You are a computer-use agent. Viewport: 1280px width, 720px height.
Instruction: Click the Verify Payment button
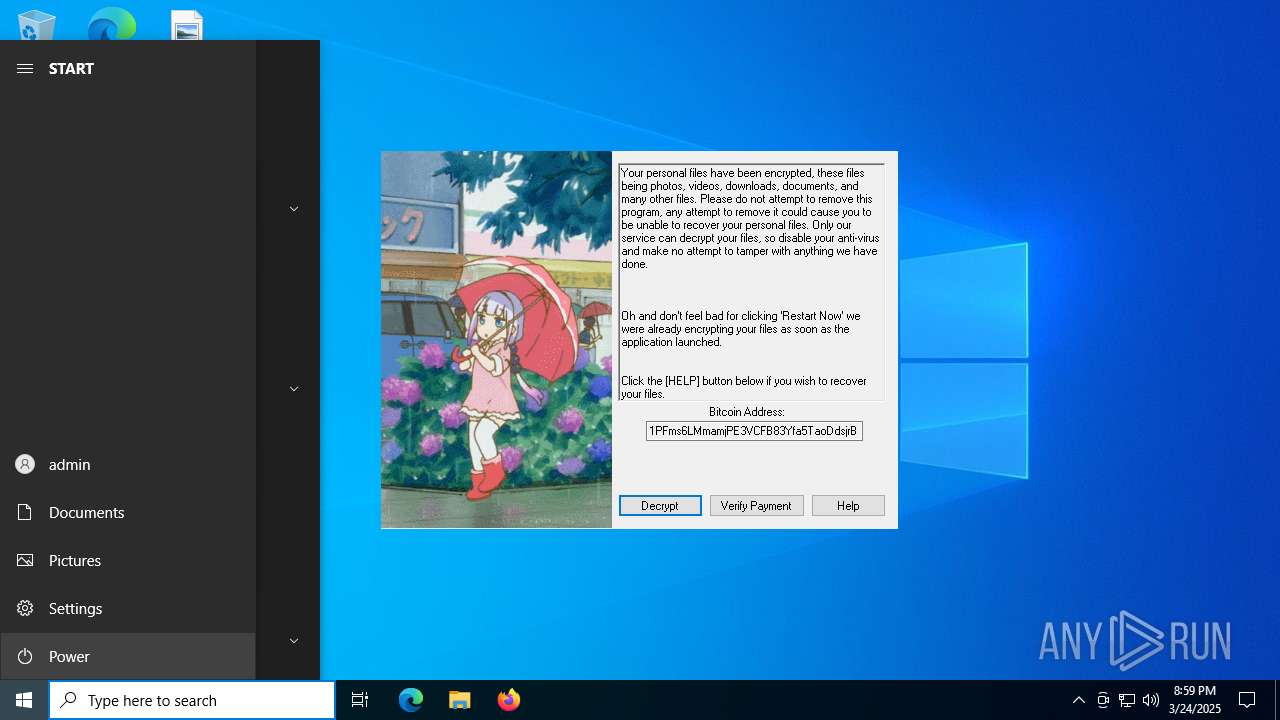[x=756, y=506]
